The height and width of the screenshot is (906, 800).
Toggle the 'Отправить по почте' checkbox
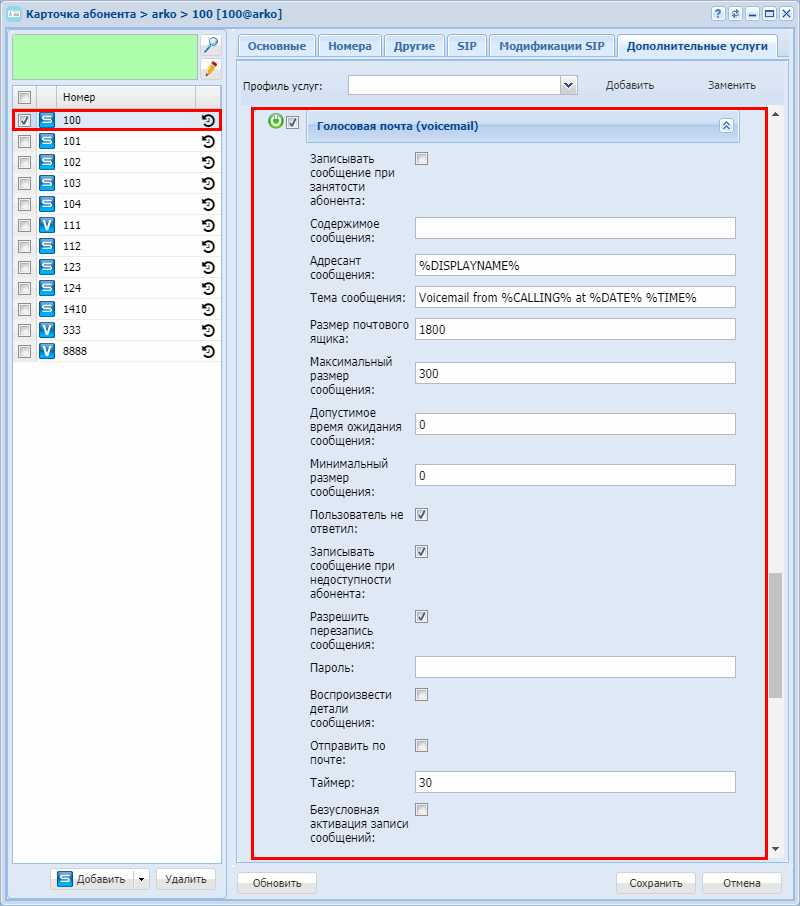(421, 745)
